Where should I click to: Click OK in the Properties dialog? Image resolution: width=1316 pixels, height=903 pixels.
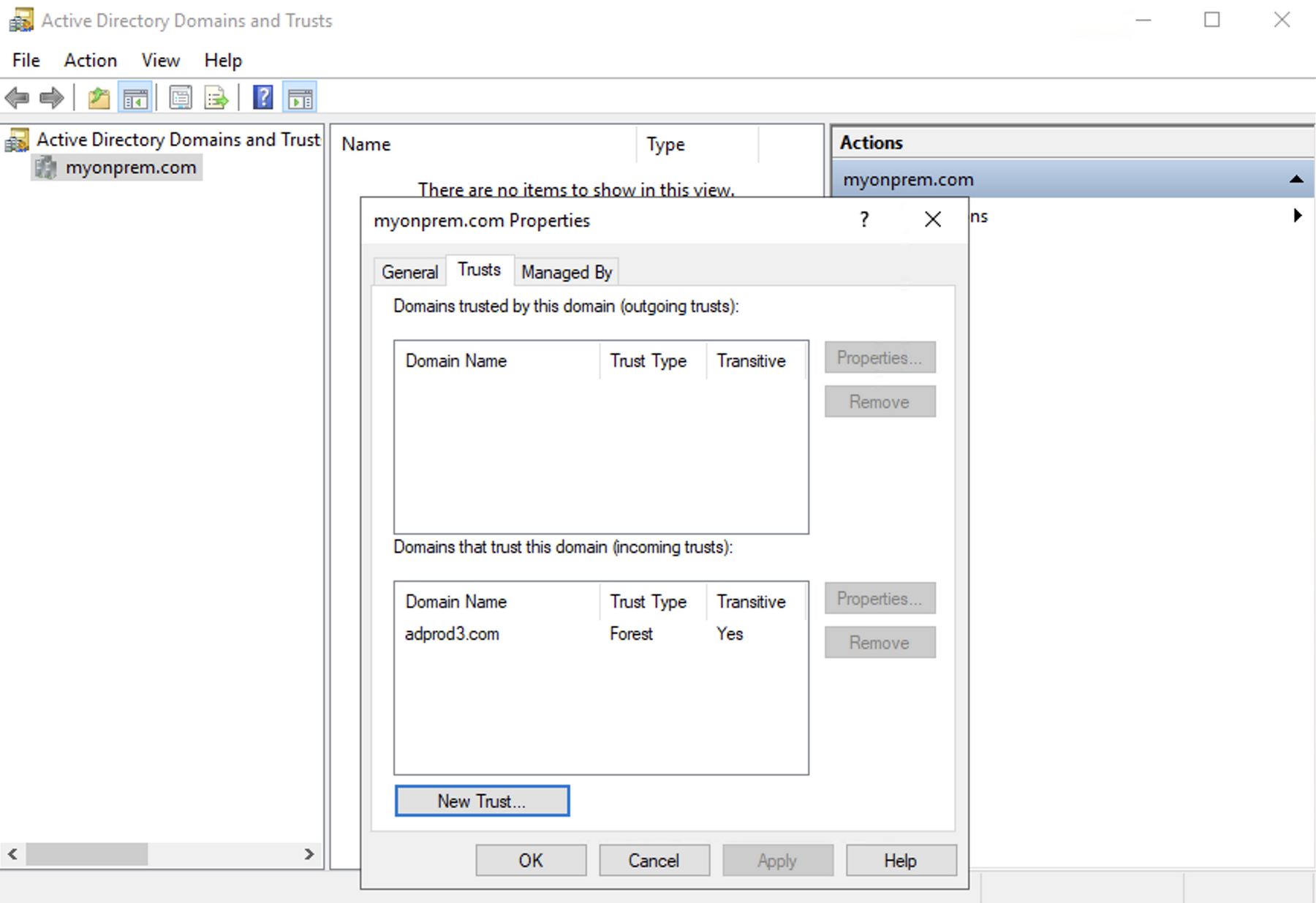pyautogui.click(x=531, y=861)
